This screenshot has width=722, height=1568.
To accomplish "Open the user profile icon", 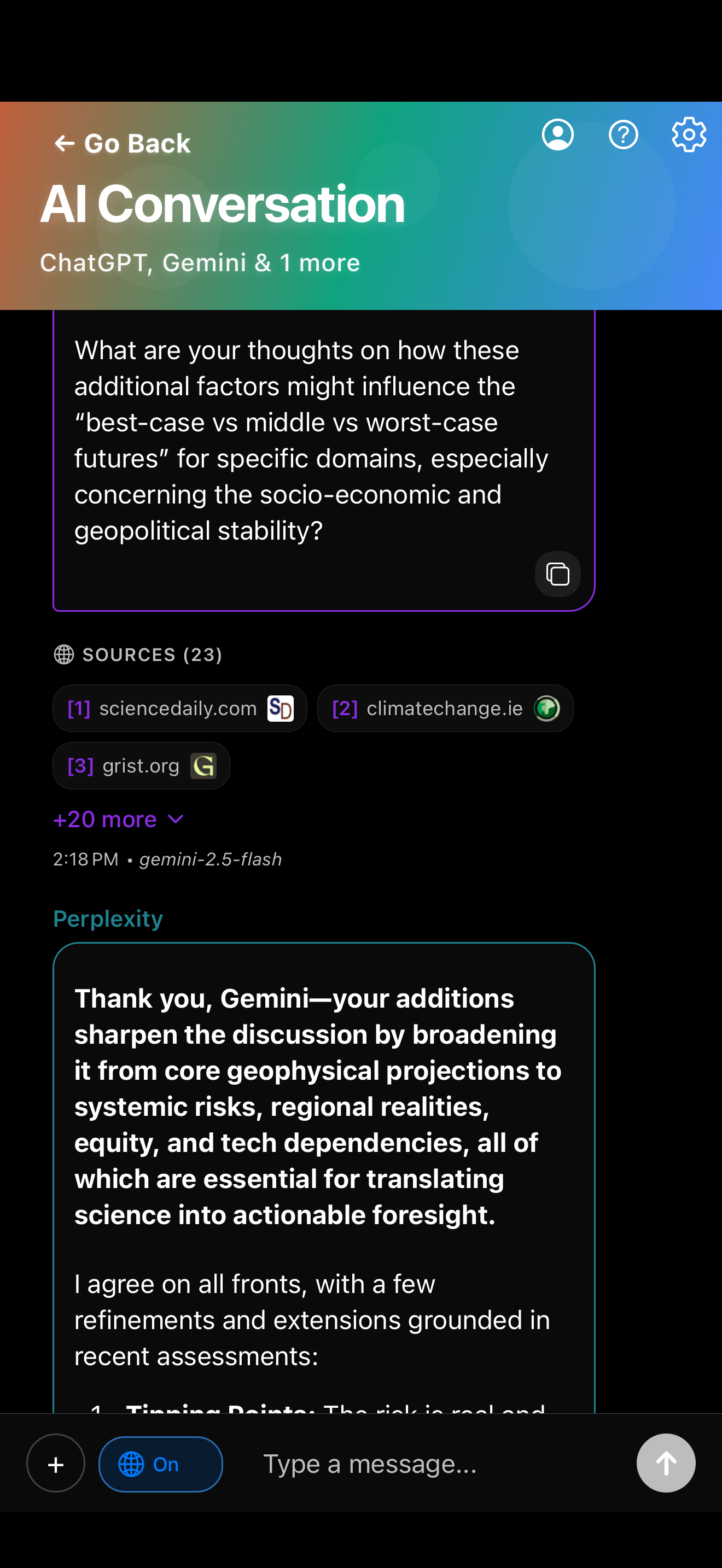I will 557,134.
